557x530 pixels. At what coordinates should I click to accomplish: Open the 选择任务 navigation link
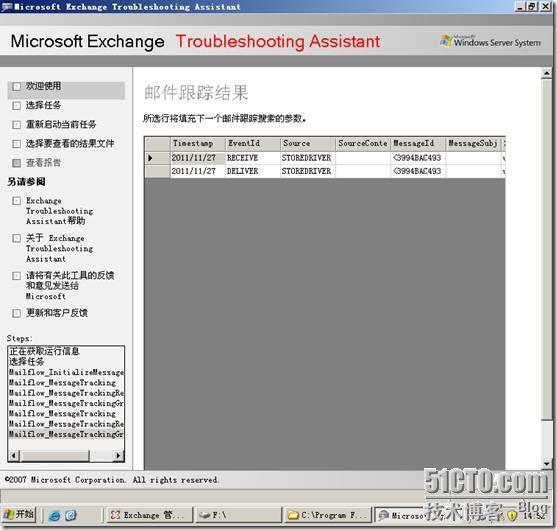click(x=43, y=105)
